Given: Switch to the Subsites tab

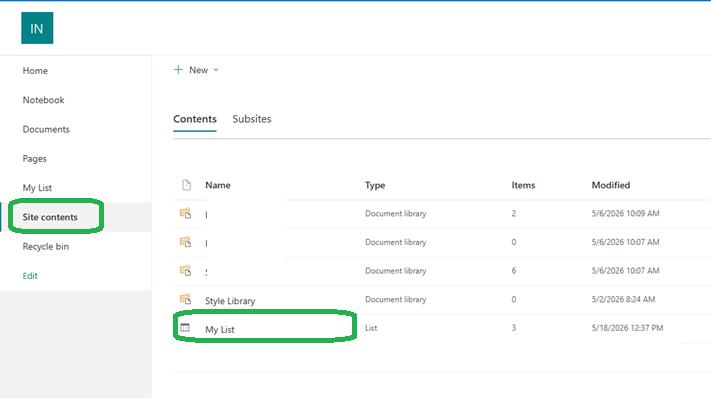Looking at the screenshot, I should [x=252, y=119].
